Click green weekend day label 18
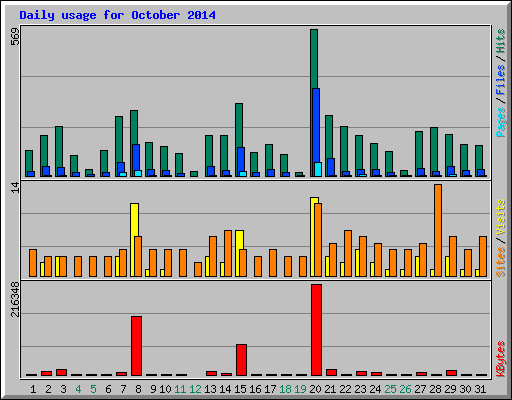 285,389
